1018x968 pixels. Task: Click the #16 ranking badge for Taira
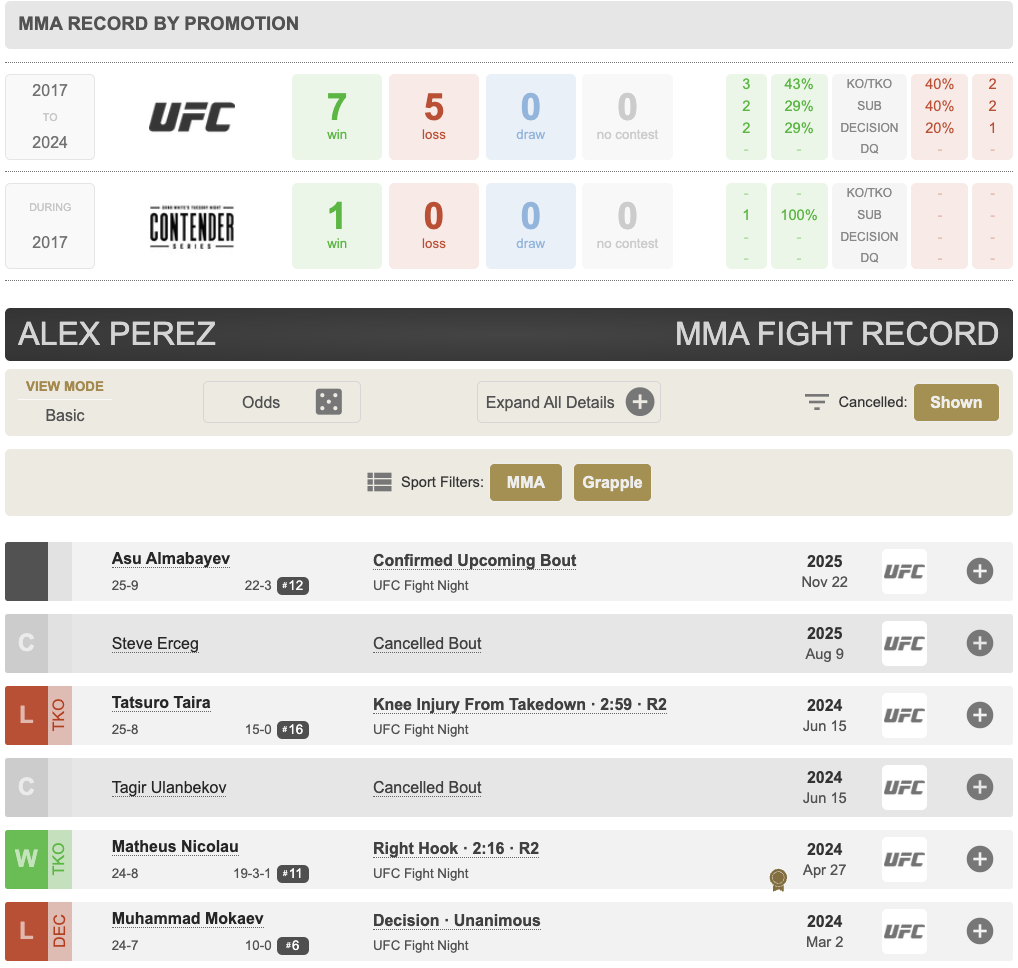coord(292,730)
